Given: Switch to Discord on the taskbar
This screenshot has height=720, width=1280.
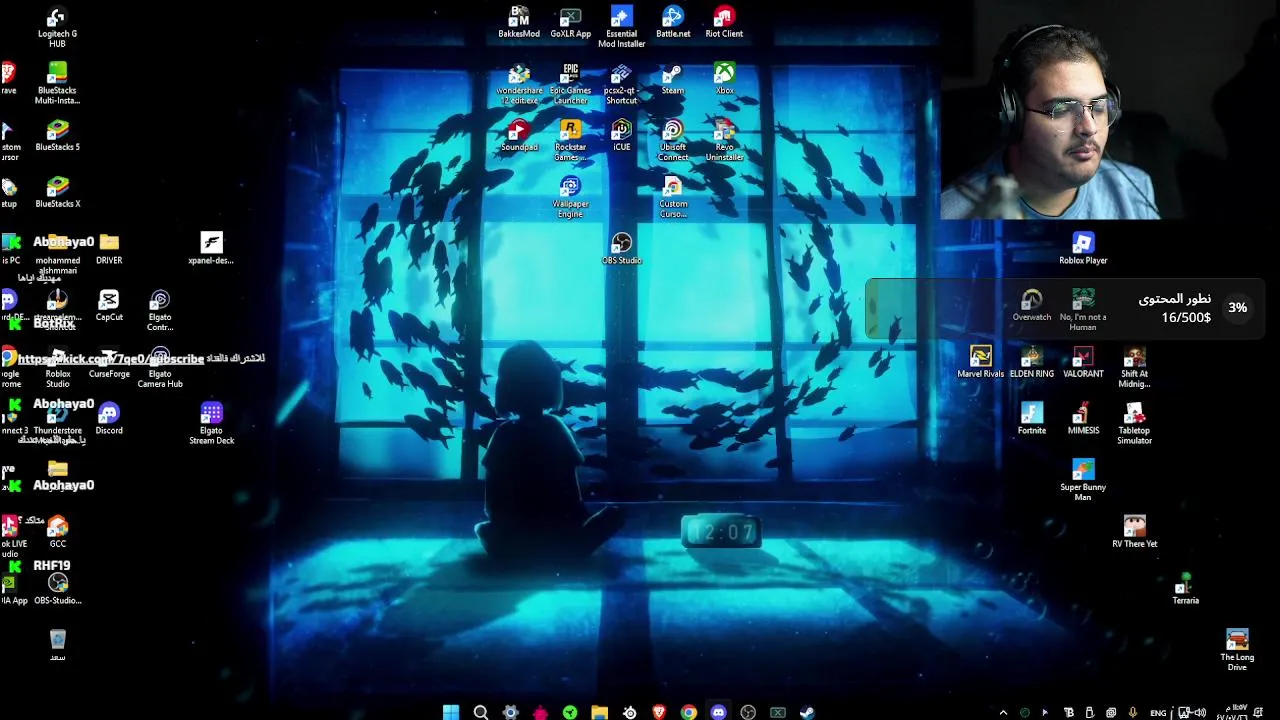Looking at the screenshot, I should [718, 712].
